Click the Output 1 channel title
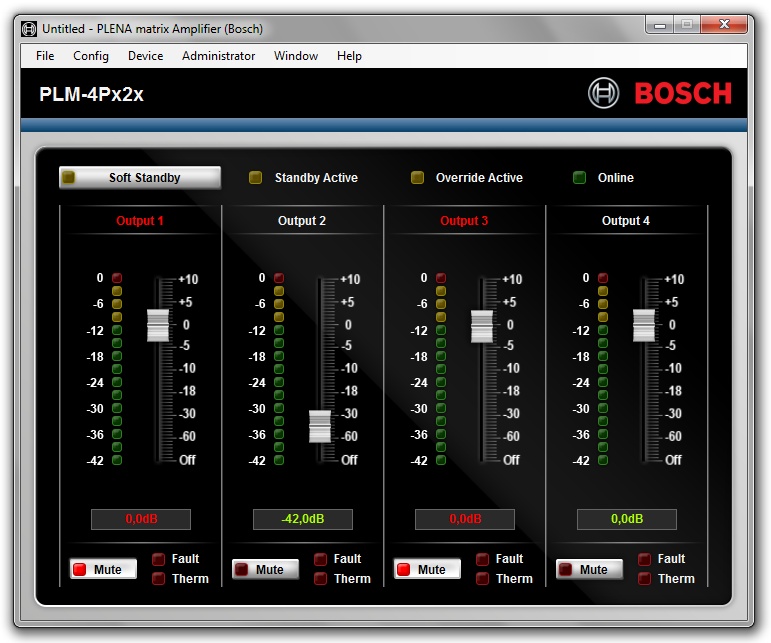This screenshot has height=643, width=771. tap(140, 221)
